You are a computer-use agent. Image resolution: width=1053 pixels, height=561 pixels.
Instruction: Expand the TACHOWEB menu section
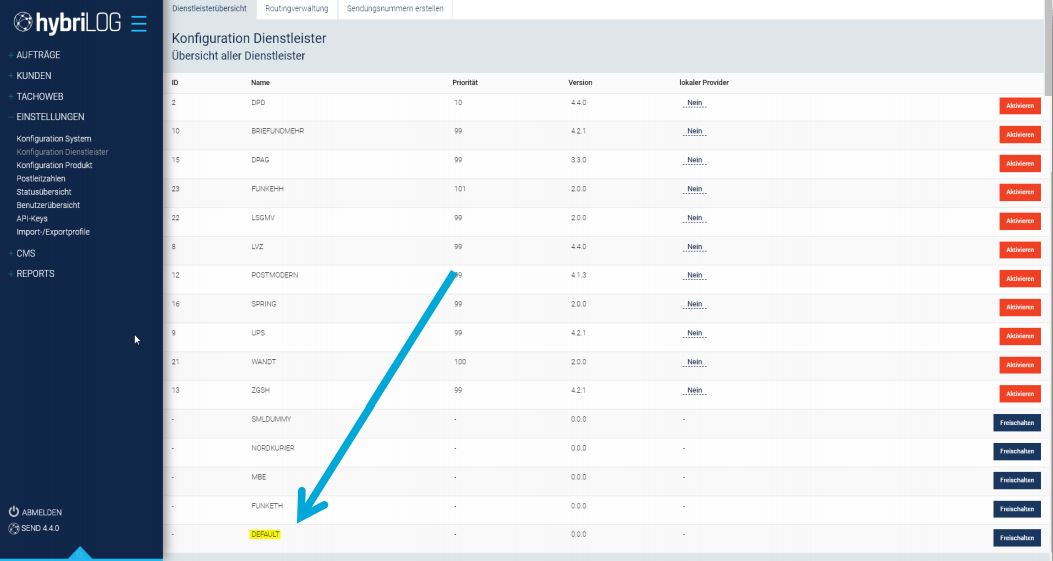point(40,97)
